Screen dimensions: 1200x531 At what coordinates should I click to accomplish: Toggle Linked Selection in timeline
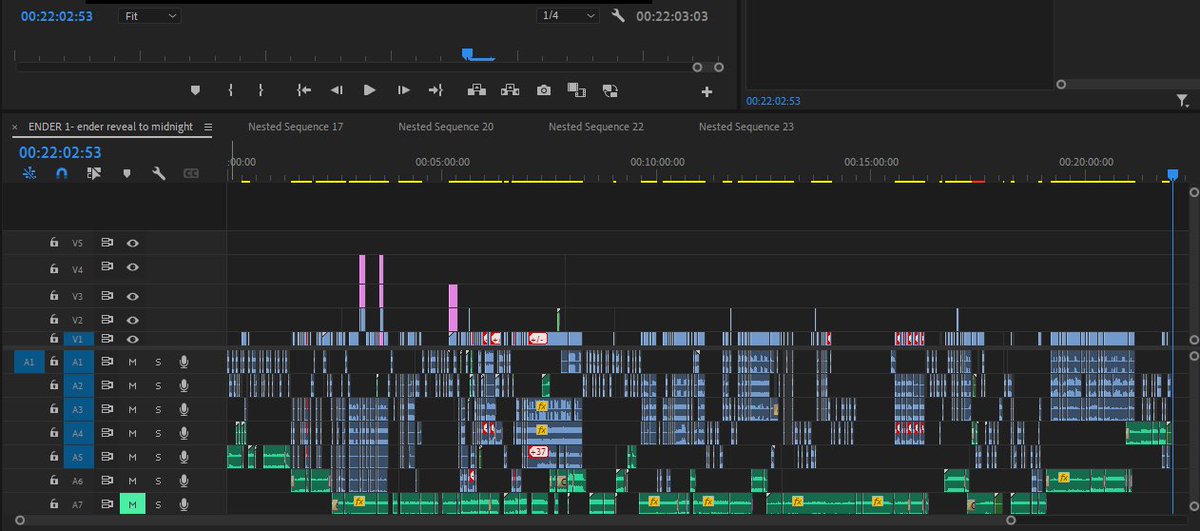pyautogui.click(x=94, y=173)
